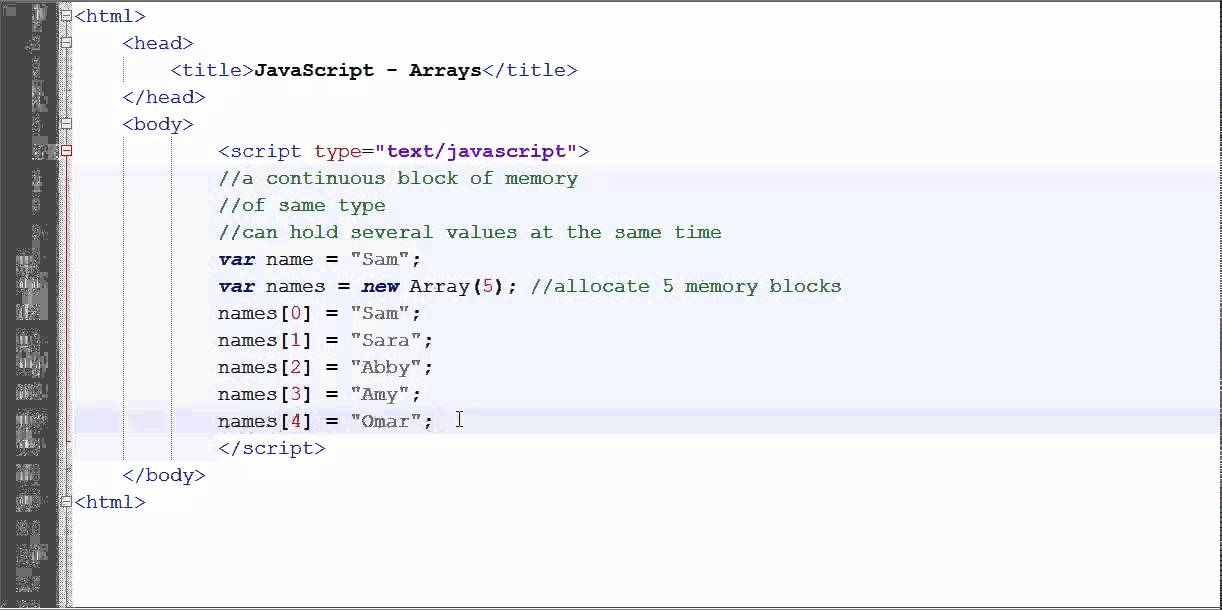The image size is (1222, 610).
Task: Click comment '//a continuous block of memory'
Action: 398,178
